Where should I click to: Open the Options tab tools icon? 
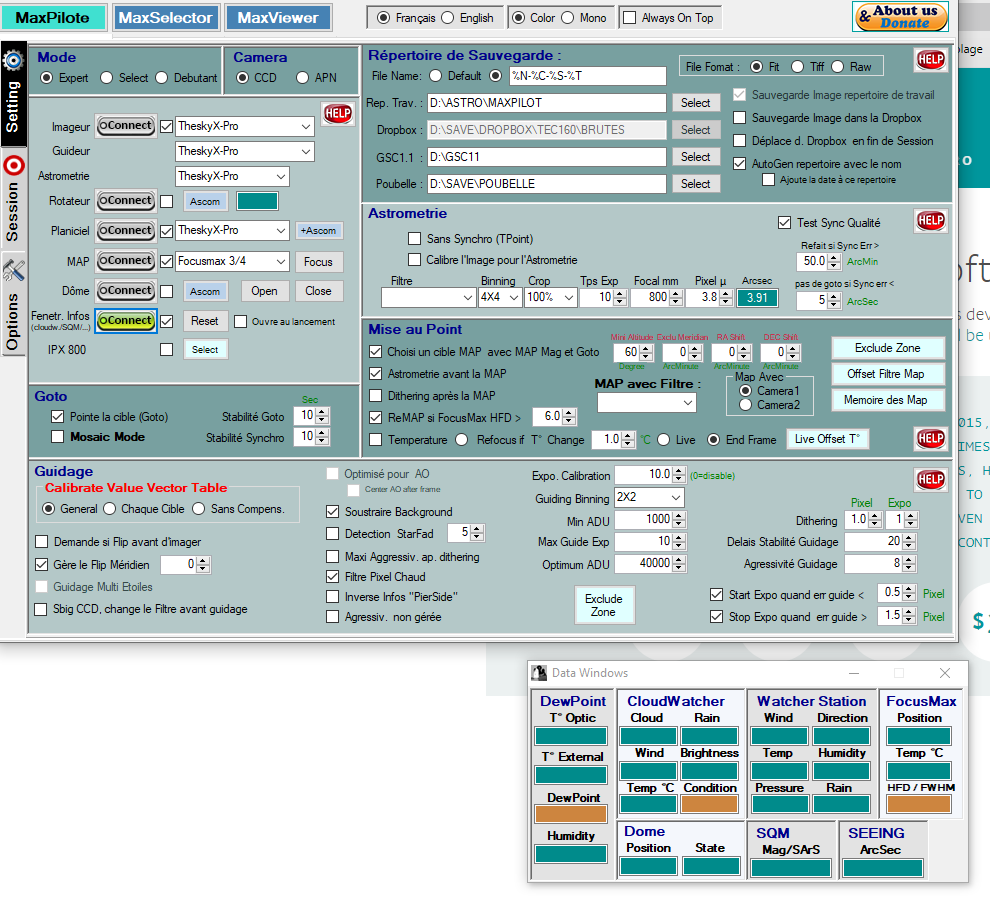(x=13, y=270)
